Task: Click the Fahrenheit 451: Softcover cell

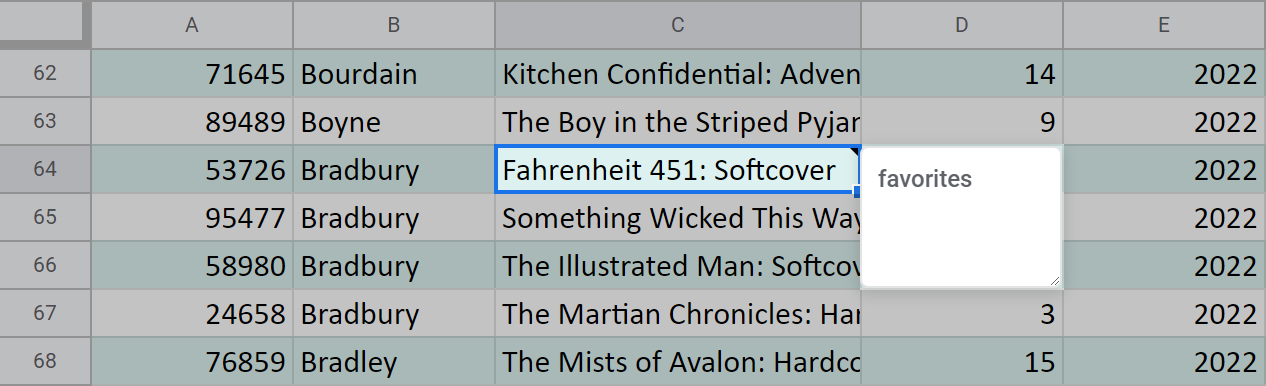Action: [x=677, y=170]
